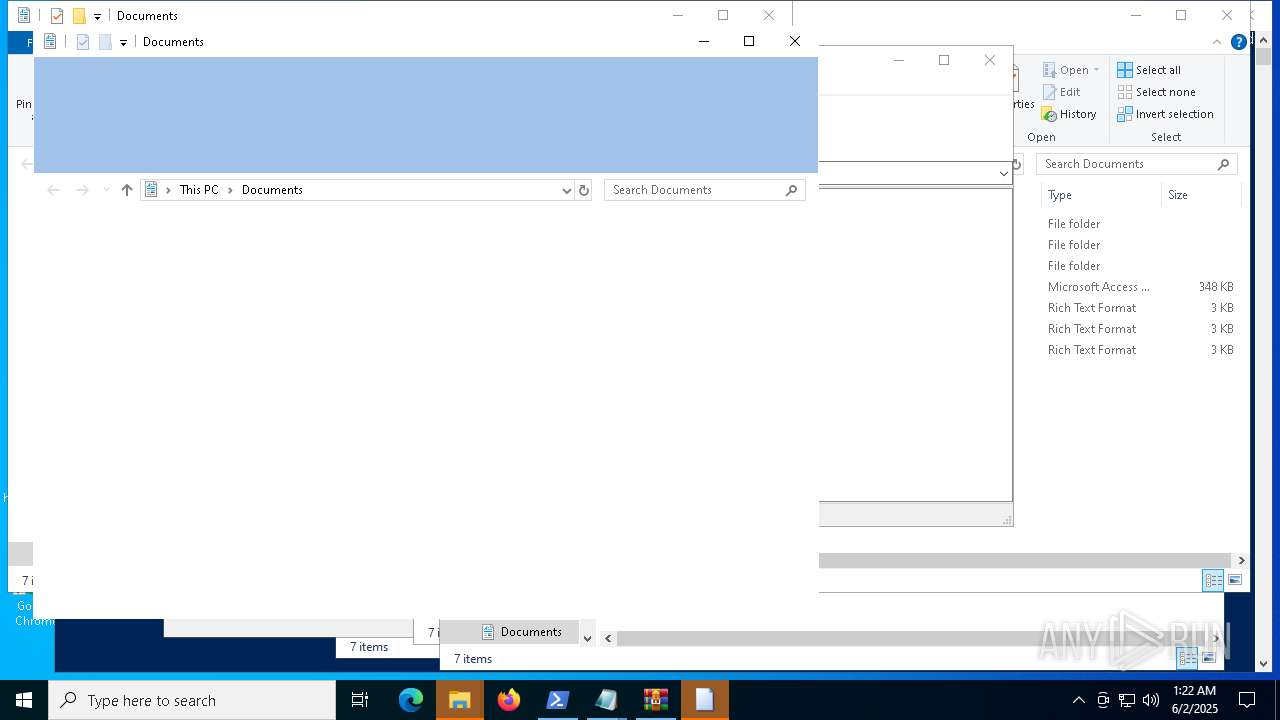Open File Explorer from the taskbar
1280x720 pixels.
tap(460, 700)
